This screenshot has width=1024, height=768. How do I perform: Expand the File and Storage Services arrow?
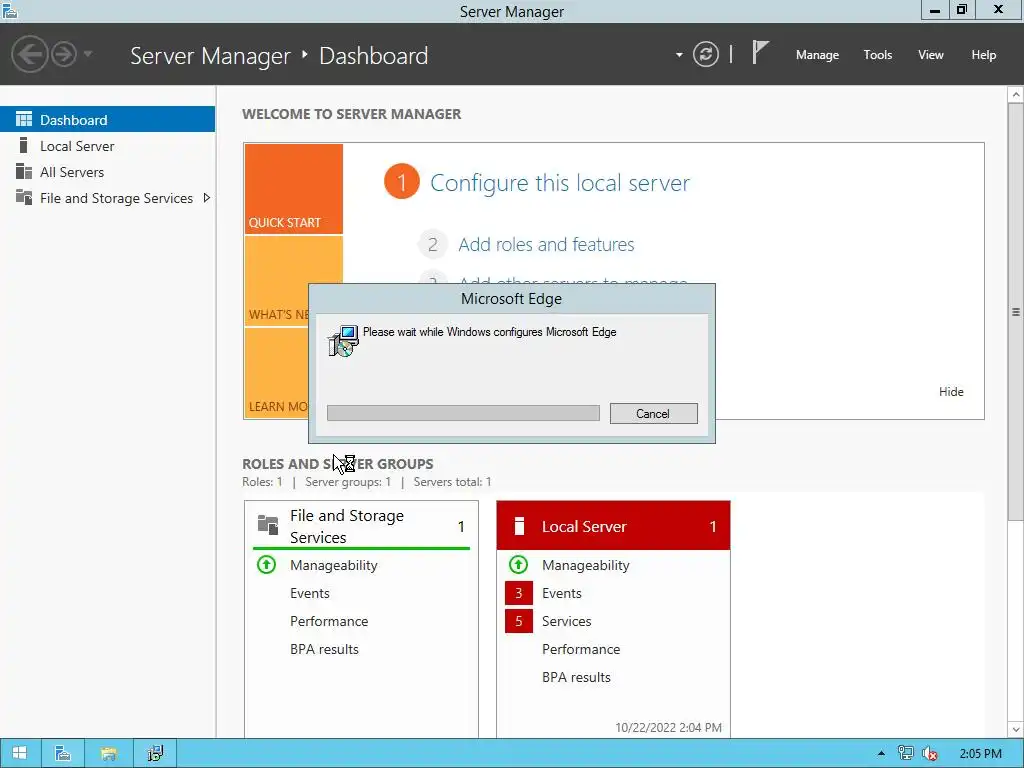206,198
